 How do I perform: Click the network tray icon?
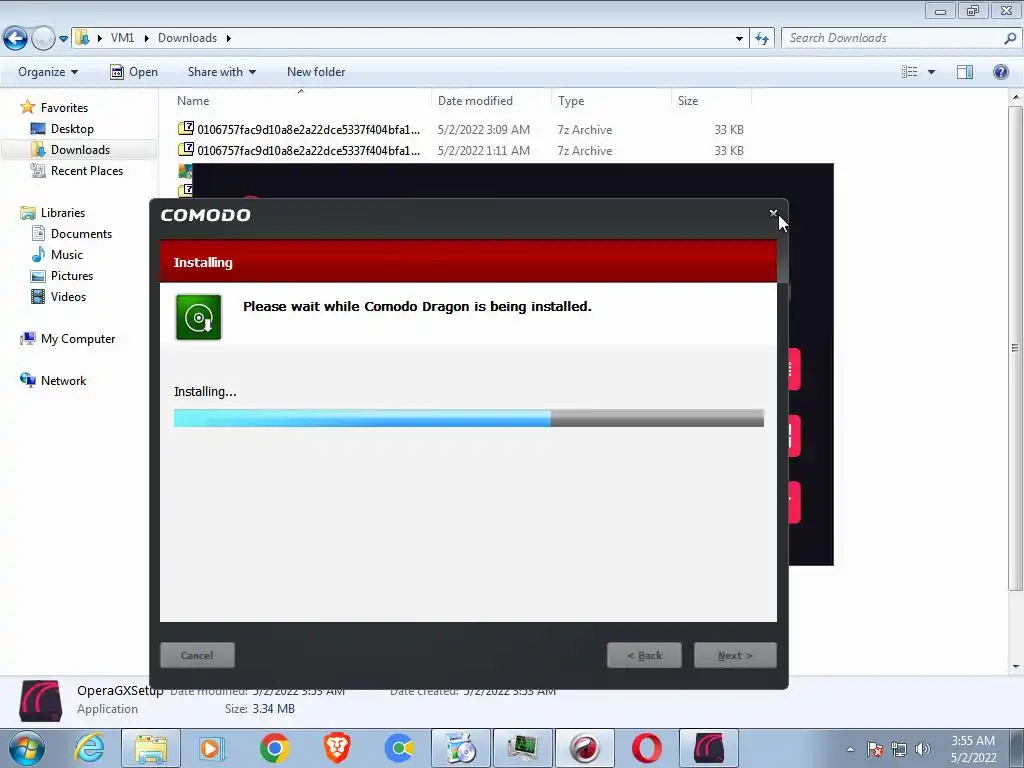click(x=899, y=750)
